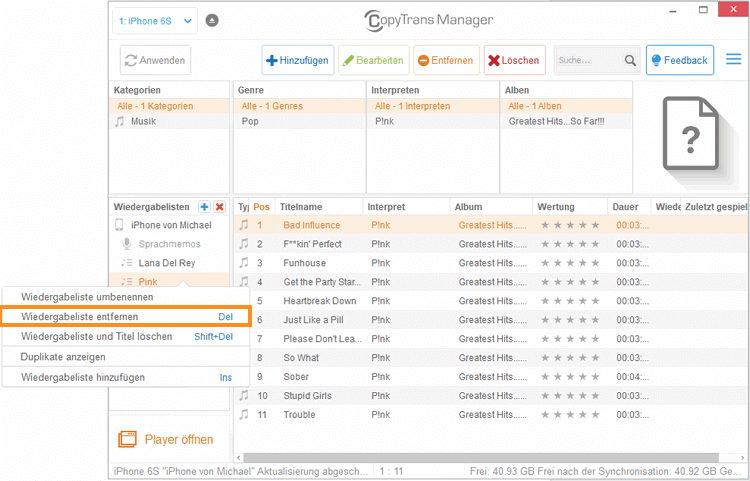The image size is (750, 481).
Task: Select Alle - 1 Interpreten
Action: point(432,106)
